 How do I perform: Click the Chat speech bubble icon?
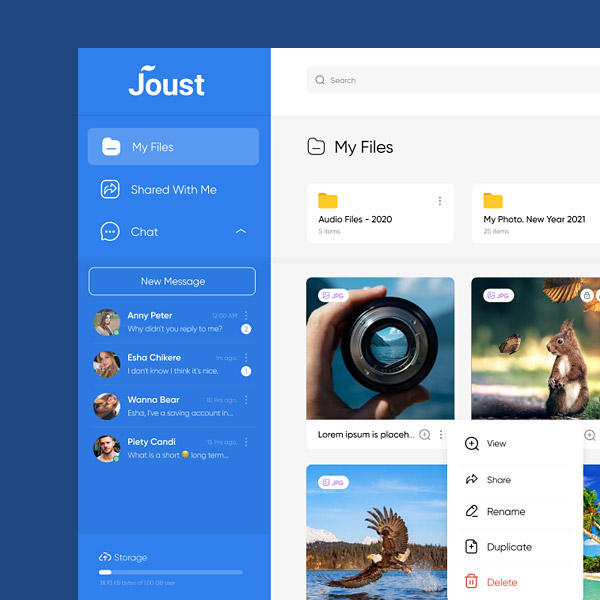(110, 232)
